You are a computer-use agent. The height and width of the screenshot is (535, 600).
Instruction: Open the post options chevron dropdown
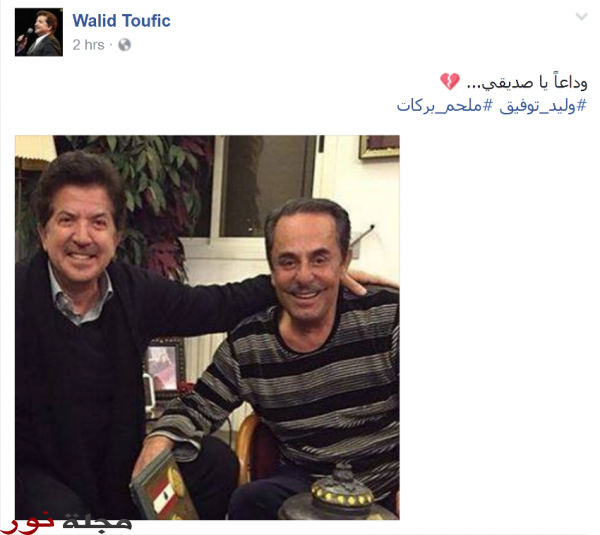582,16
